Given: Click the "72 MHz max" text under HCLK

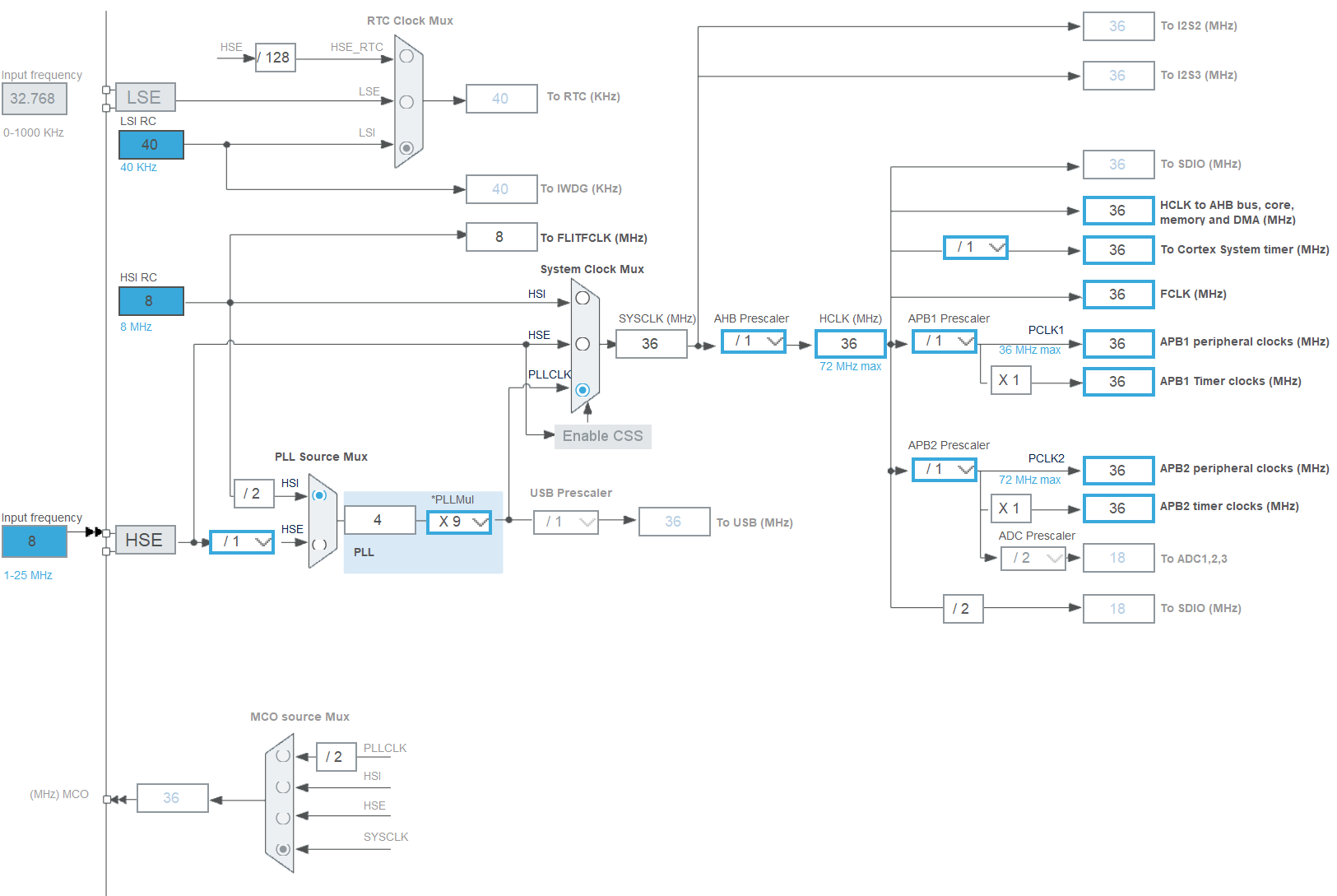Looking at the screenshot, I should tap(850, 366).
